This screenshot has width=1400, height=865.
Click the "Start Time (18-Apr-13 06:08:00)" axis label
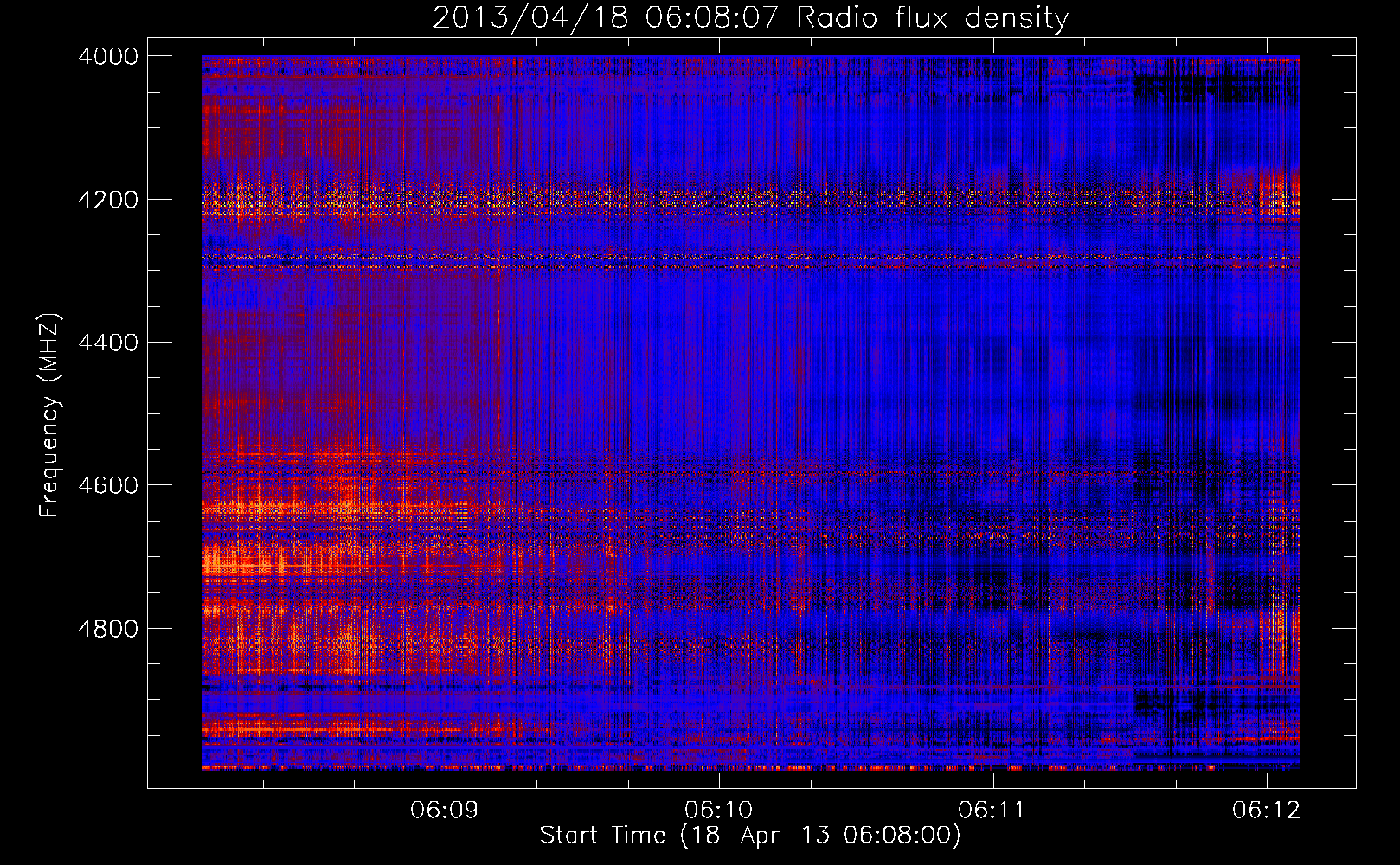tap(750, 836)
